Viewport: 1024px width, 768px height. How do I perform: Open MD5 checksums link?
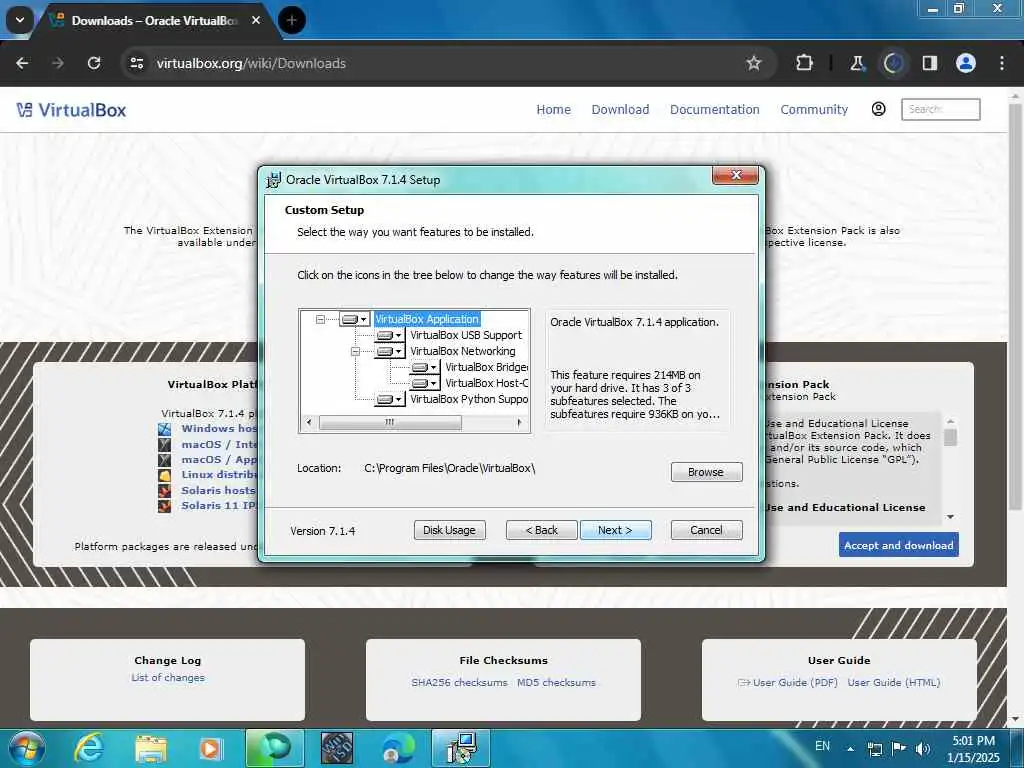[556, 682]
